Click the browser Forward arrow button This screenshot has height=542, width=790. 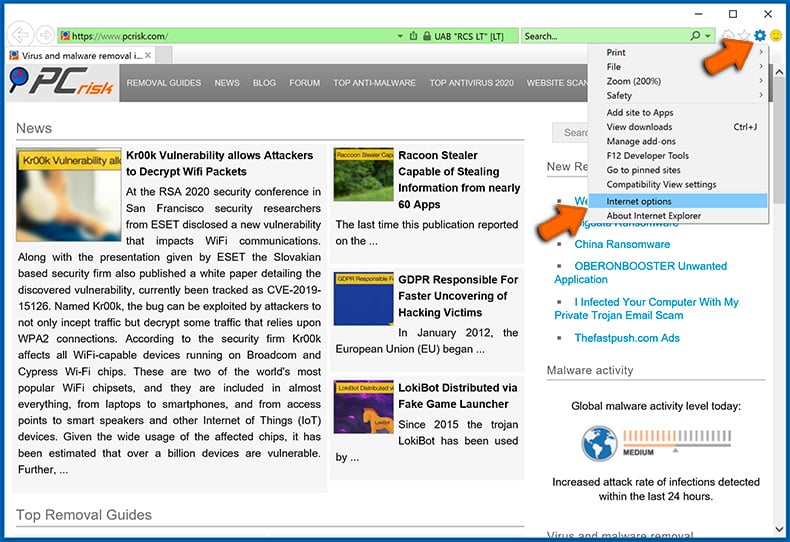(45, 35)
